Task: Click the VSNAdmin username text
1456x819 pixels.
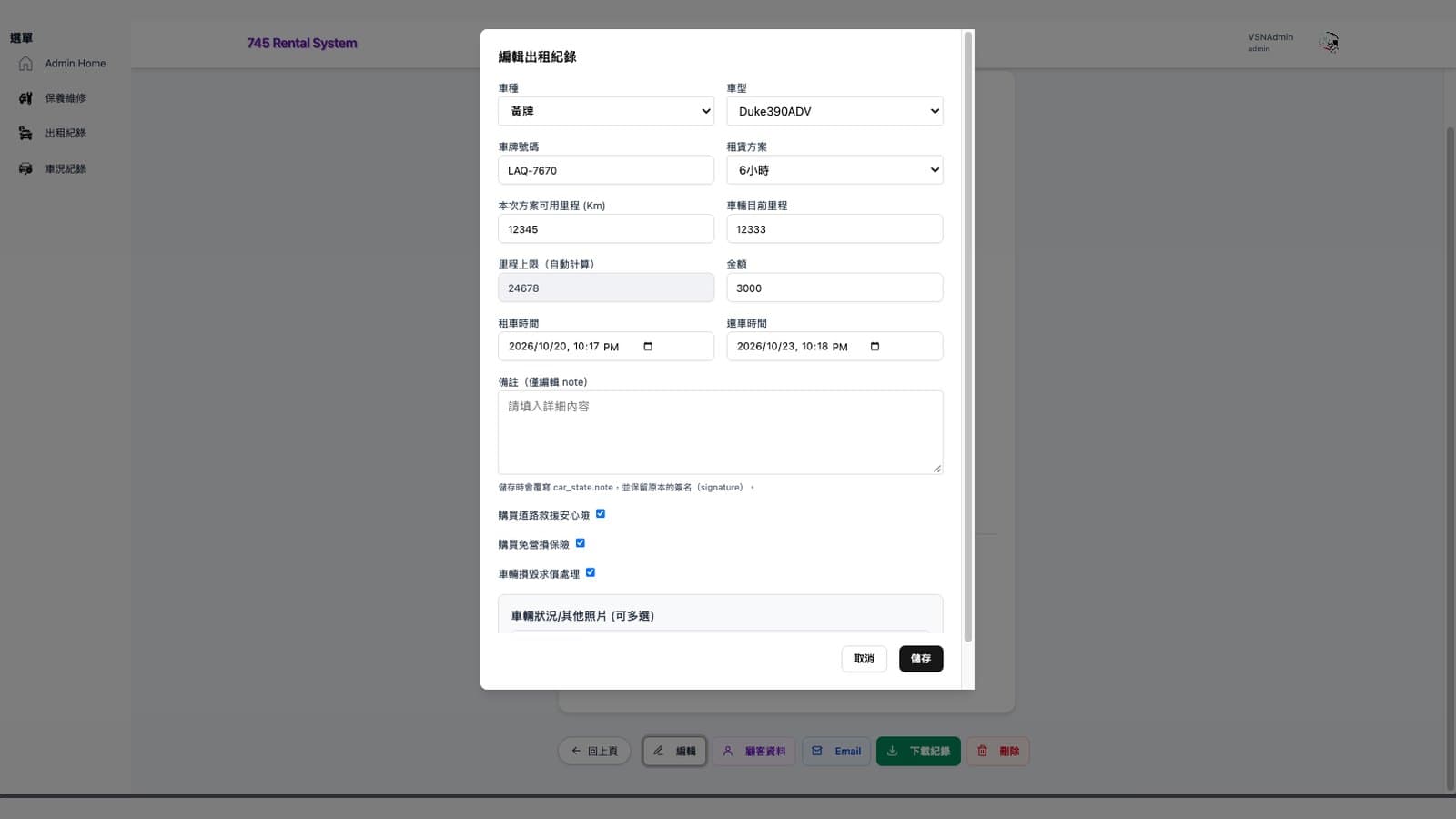Action: coord(1270,37)
